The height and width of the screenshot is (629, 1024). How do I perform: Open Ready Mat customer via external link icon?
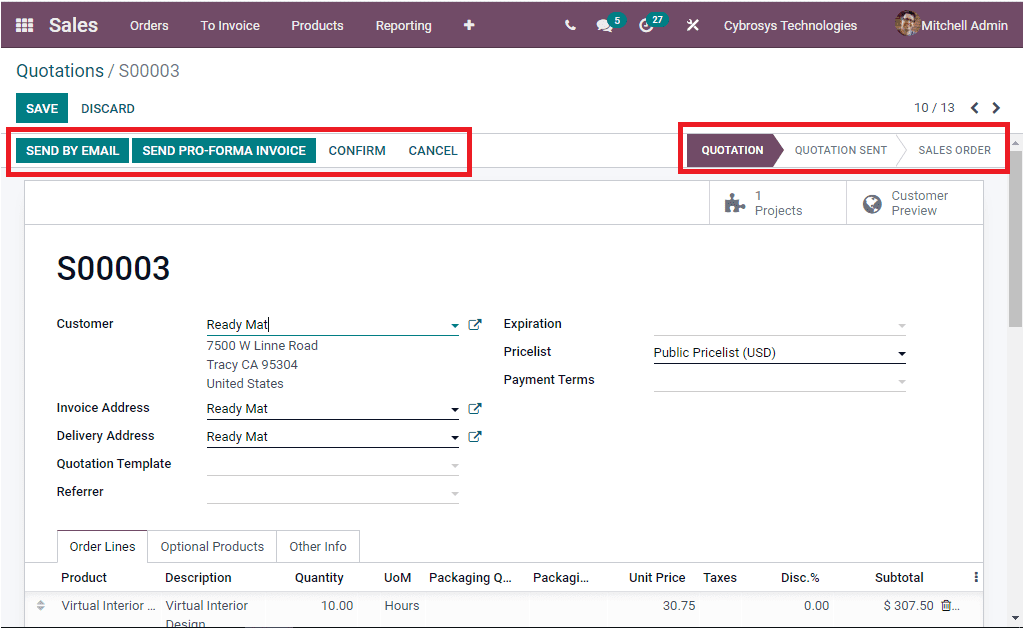coord(475,324)
